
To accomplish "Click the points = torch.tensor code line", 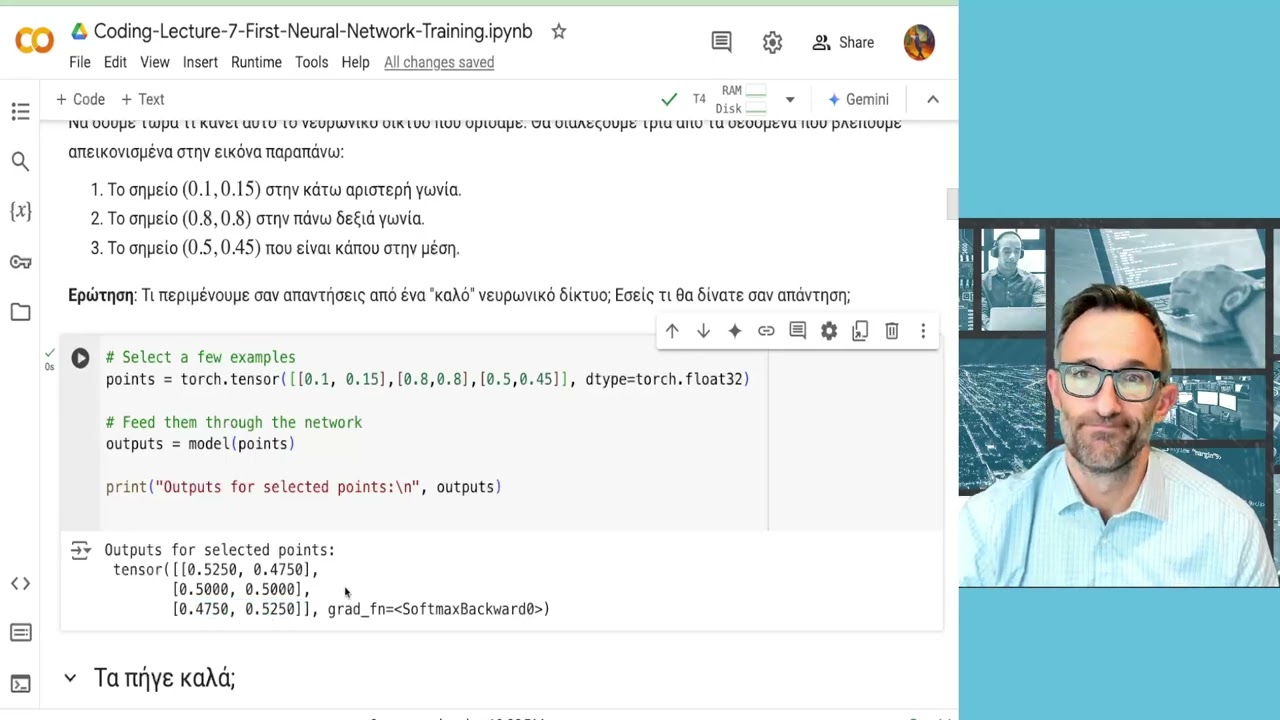I will (x=427, y=379).
